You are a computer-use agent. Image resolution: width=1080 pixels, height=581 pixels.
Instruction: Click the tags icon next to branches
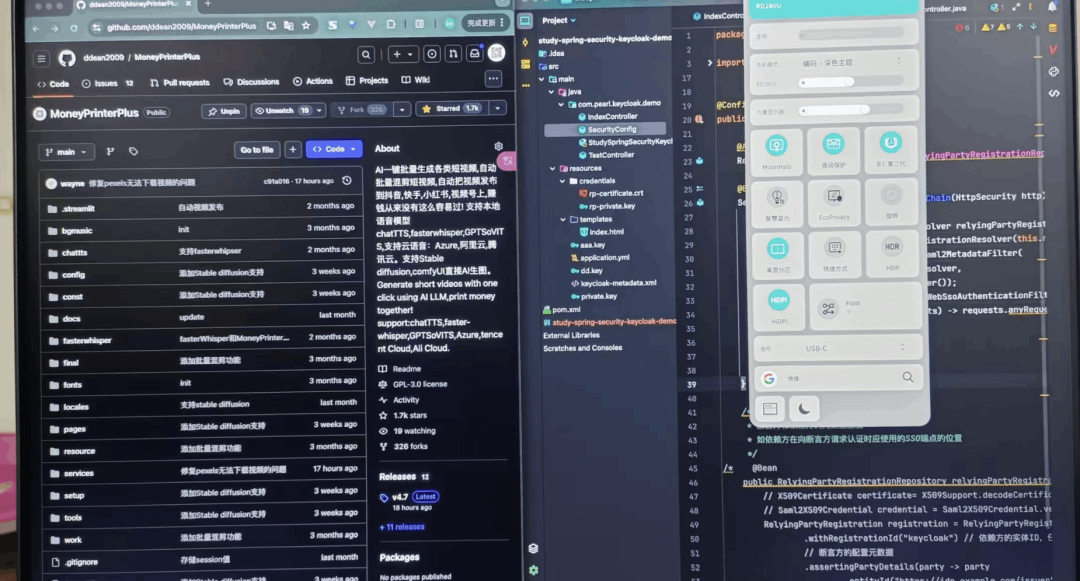[x=134, y=151]
